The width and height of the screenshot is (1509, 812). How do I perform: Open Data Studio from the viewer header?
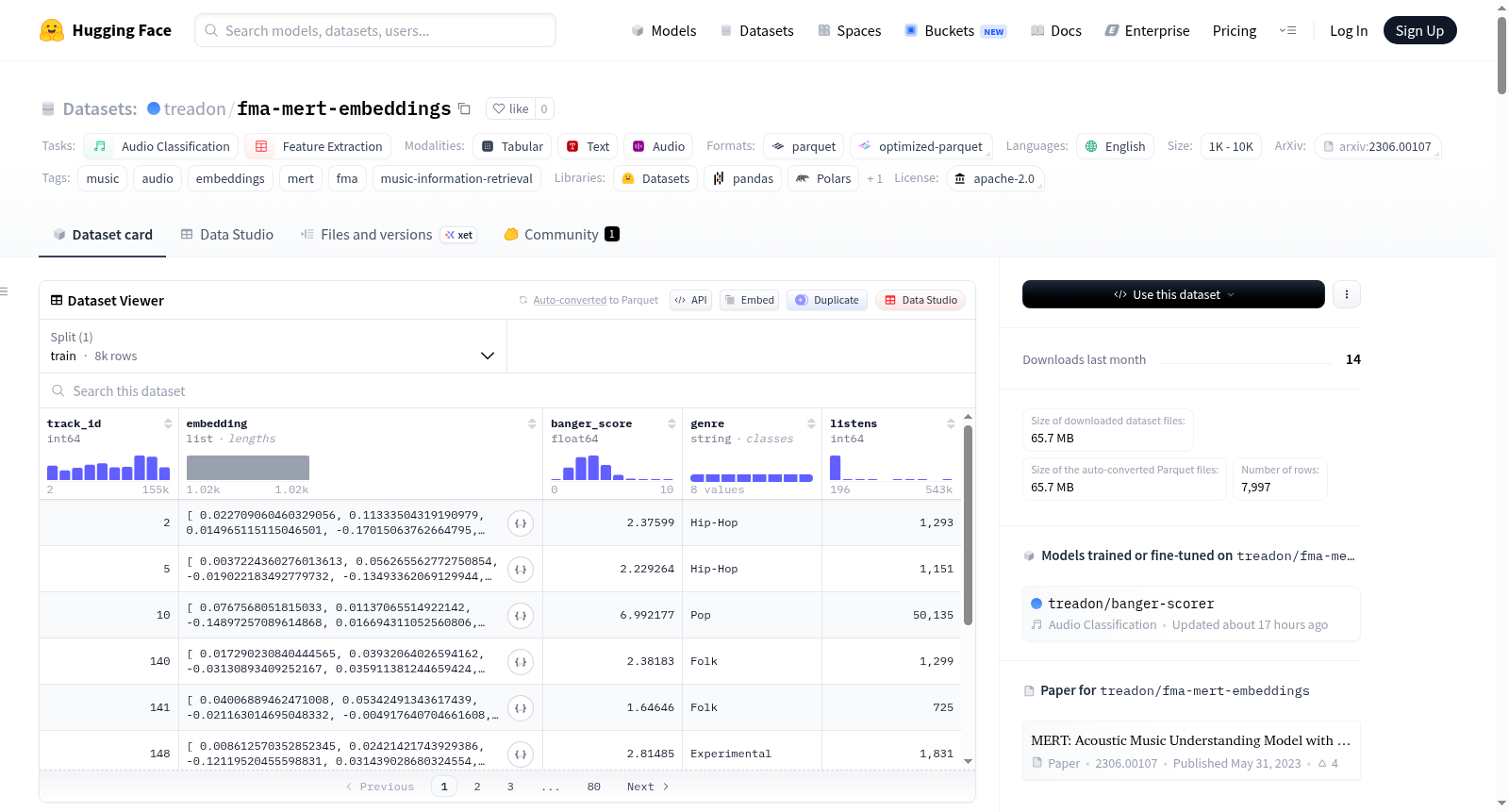coord(920,300)
